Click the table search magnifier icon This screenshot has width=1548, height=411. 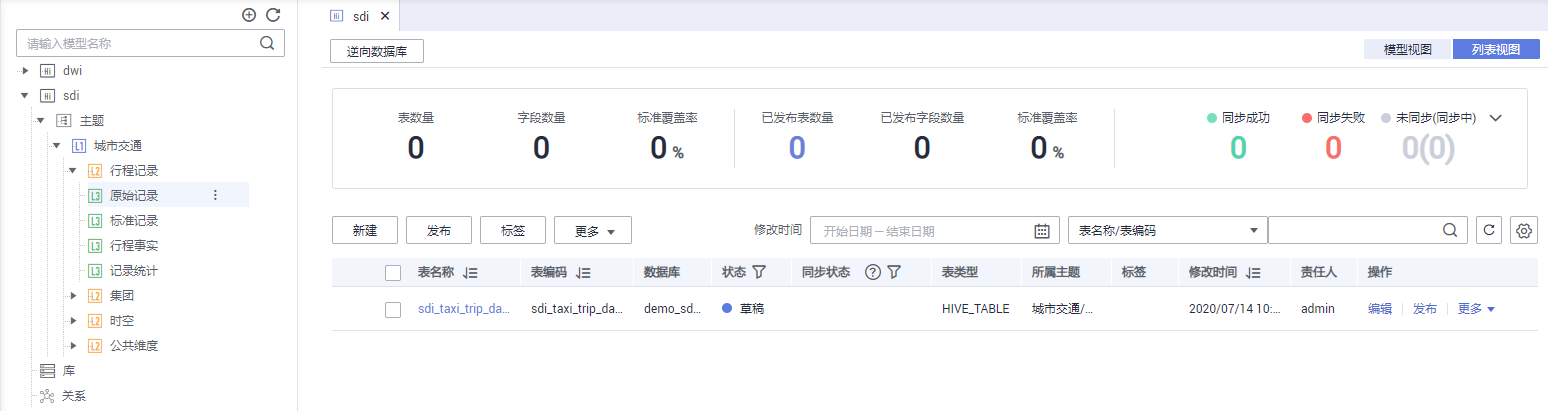(1450, 230)
